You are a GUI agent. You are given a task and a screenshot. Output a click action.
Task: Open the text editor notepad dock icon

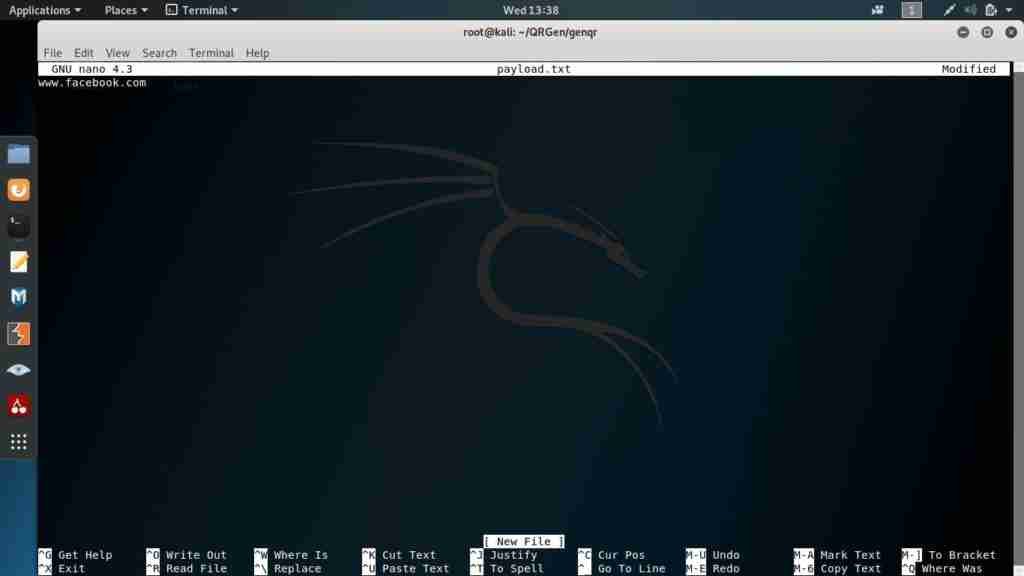pyautogui.click(x=18, y=262)
